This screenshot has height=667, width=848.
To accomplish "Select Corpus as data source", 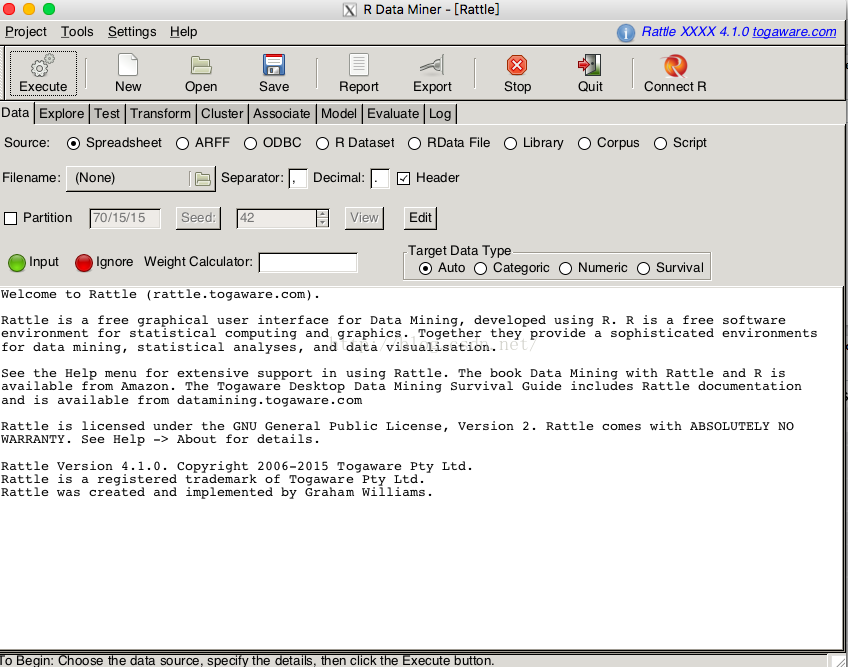I will pyautogui.click(x=584, y=143).
